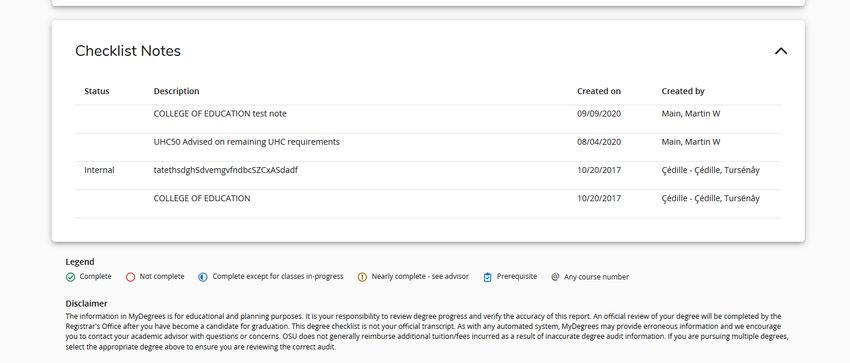Click Main, Martin W in first row
This screenshot has width=850, height=363.
[691, 114]
